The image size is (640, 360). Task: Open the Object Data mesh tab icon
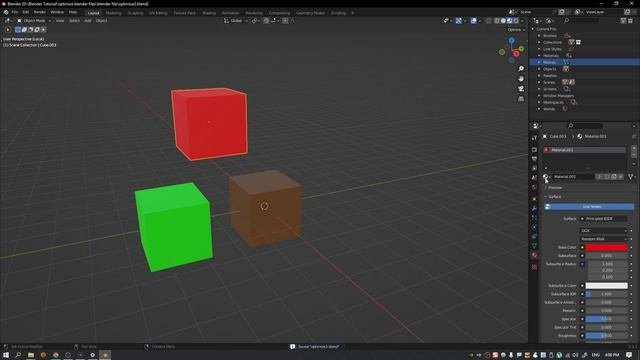[x=534, y=246]
